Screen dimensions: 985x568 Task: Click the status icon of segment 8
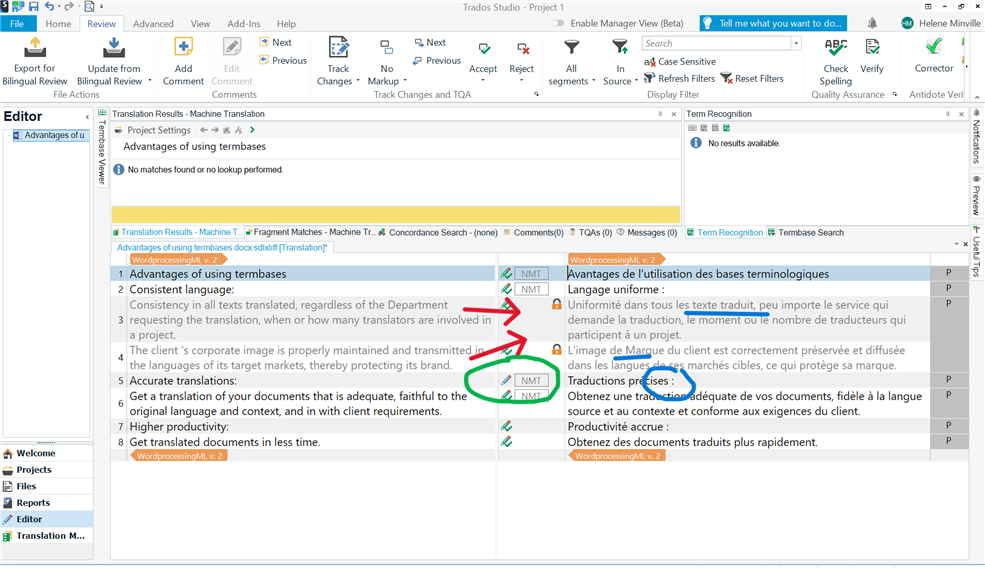[506, 442]
